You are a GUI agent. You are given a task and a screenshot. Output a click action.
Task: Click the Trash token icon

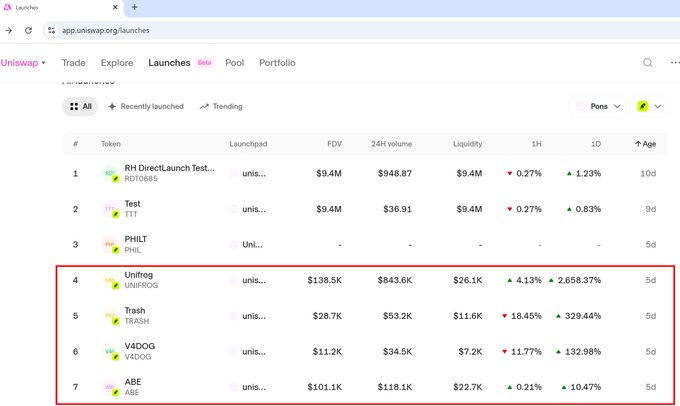[x=110, y=316]
